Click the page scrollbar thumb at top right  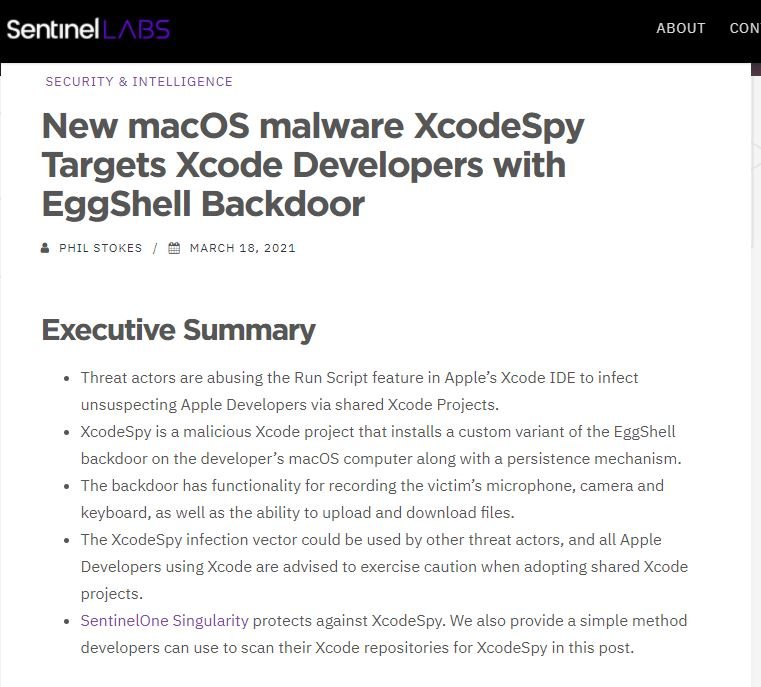(756, 69)
